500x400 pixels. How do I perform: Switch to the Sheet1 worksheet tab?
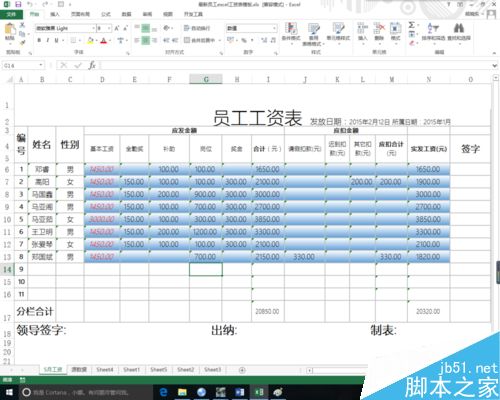click(x=131, y=370)
